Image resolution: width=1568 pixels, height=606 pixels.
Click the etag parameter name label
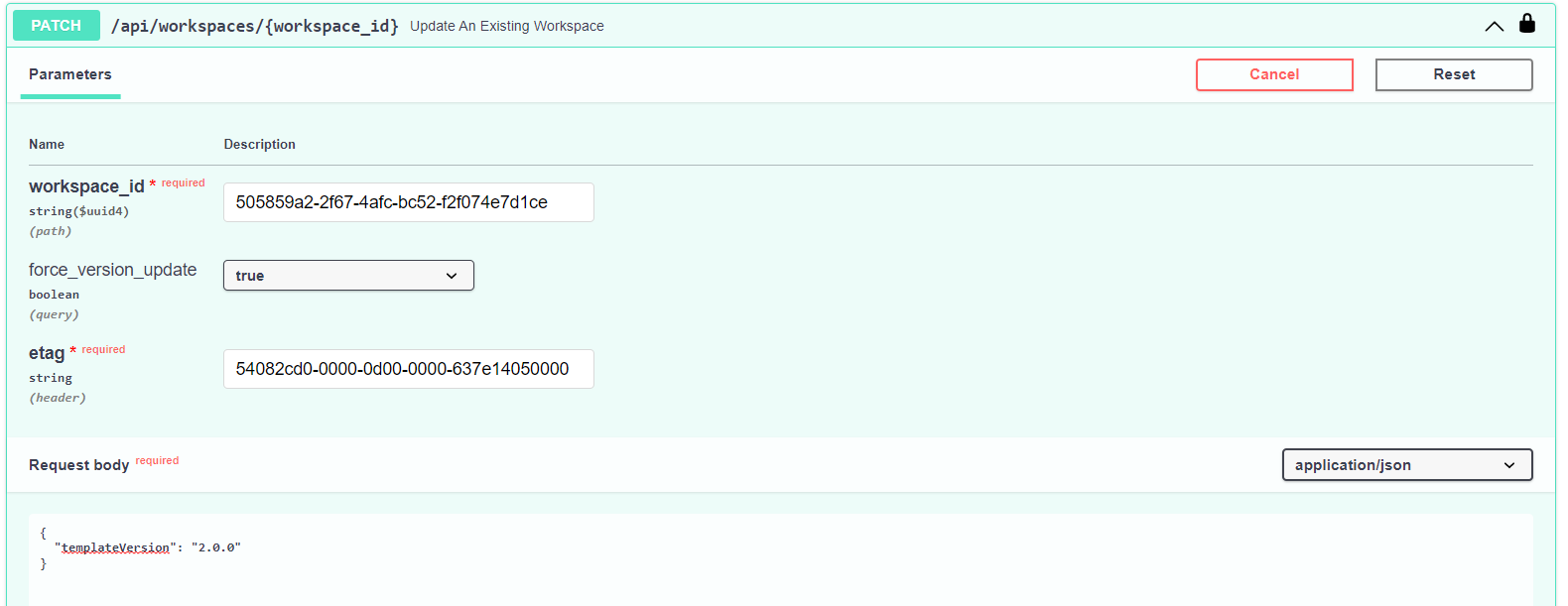[x=47, y=353]
